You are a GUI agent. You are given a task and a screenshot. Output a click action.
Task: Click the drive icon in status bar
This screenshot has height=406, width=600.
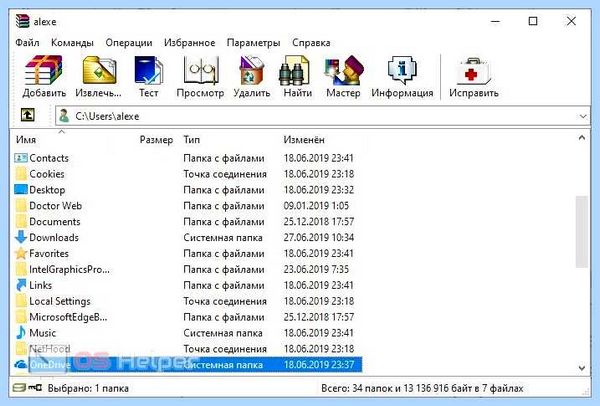coord(18,388)
